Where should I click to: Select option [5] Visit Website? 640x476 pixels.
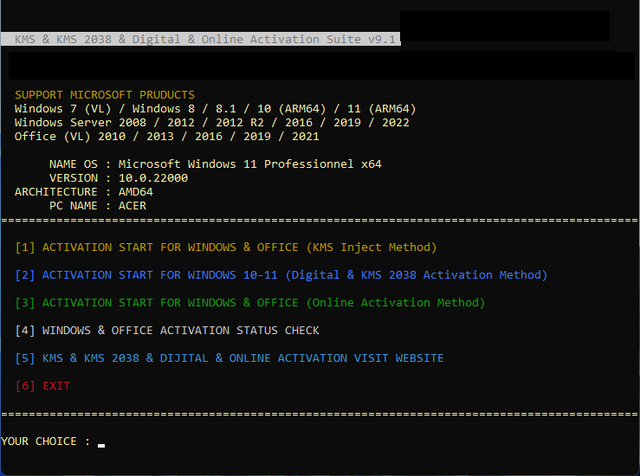tap(229, 358)
